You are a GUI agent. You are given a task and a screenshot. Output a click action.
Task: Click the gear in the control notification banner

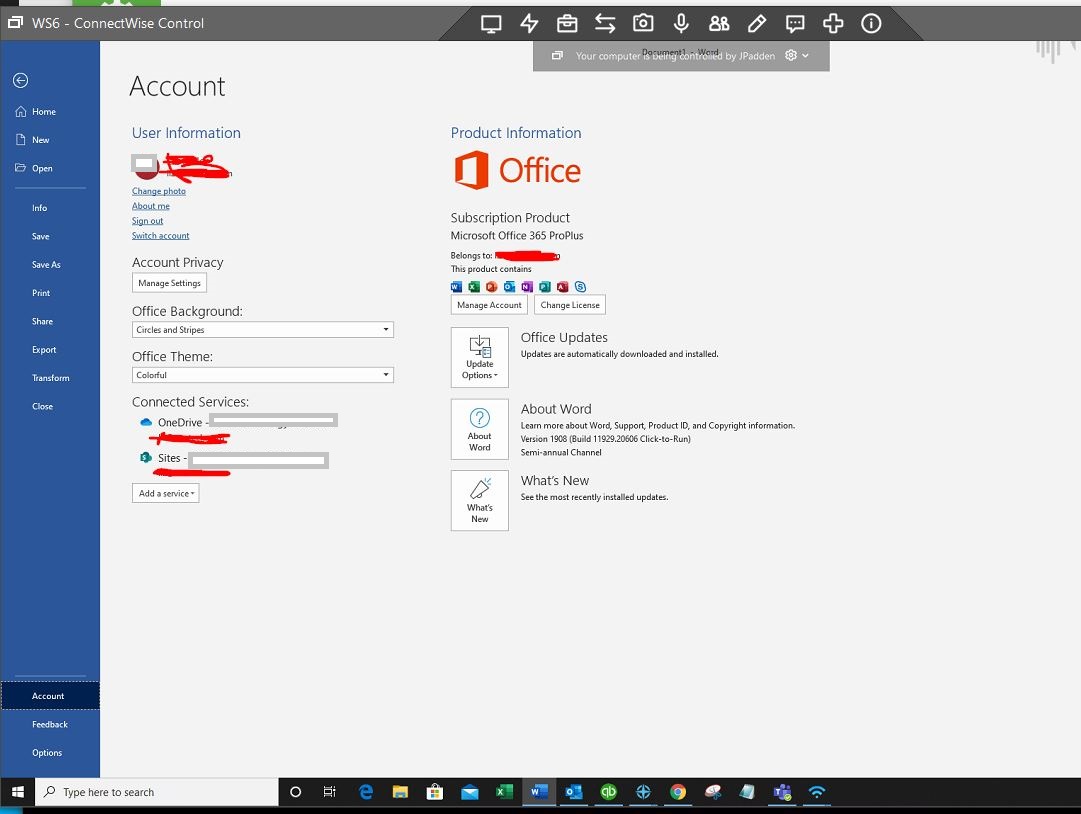(791, 55)
